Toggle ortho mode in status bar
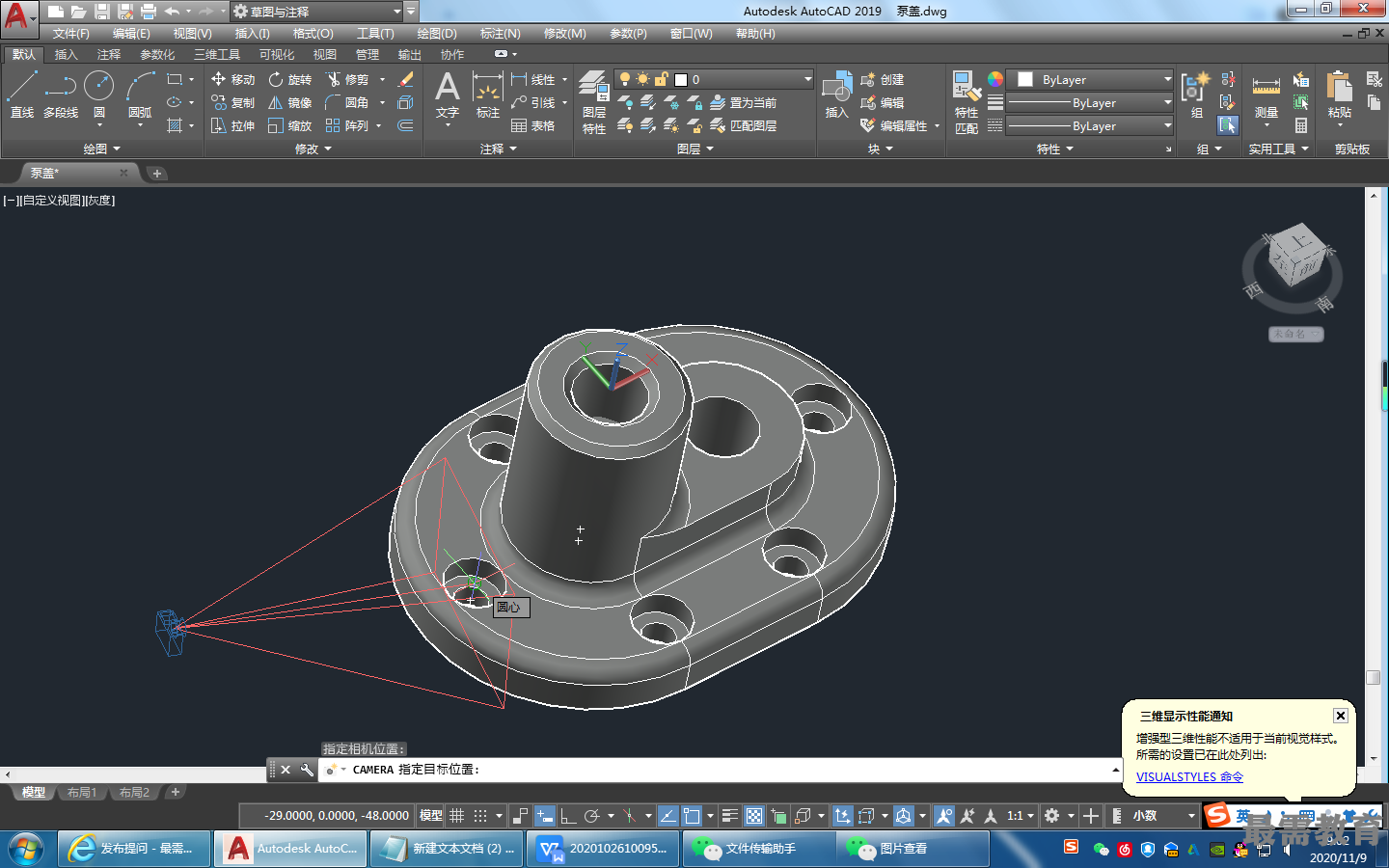This screenshot has width=1389, height=868. [568, 816]
